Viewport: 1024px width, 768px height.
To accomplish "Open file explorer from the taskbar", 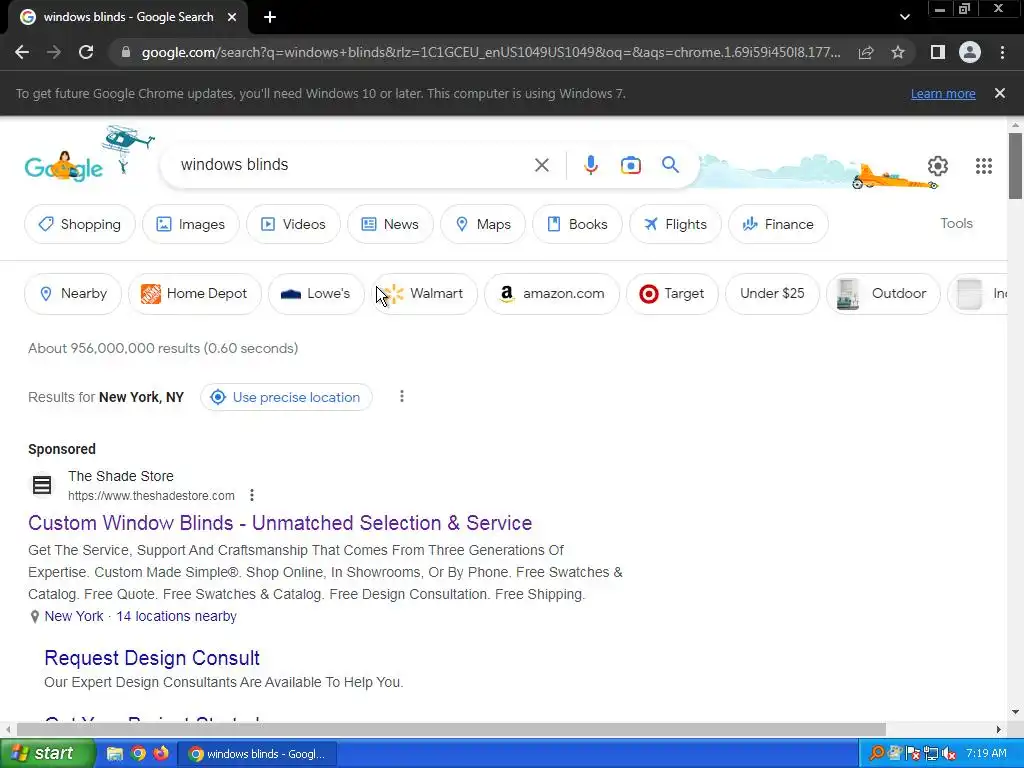I will point(114,754).
